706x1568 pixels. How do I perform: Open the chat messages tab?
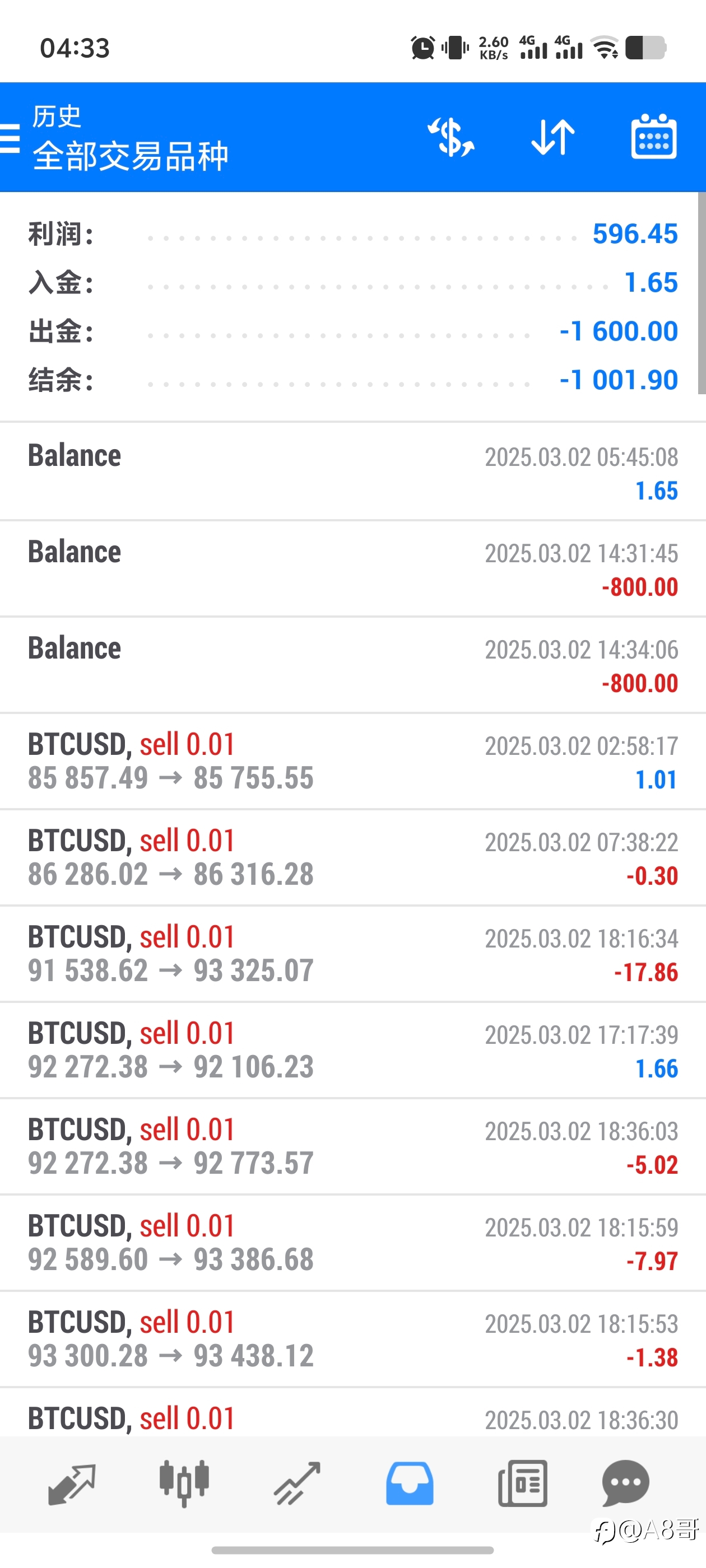pos(625,1483)
